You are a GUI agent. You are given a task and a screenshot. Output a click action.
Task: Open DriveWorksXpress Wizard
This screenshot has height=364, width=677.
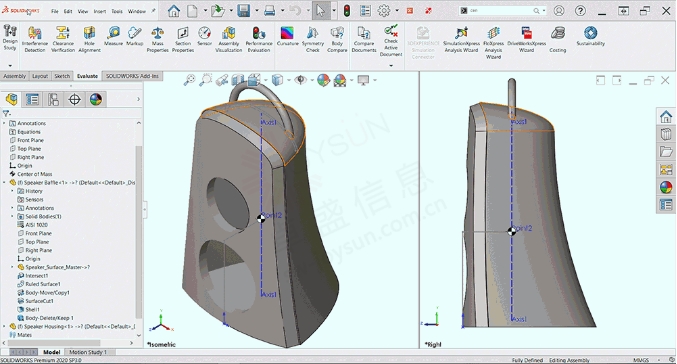526,39
